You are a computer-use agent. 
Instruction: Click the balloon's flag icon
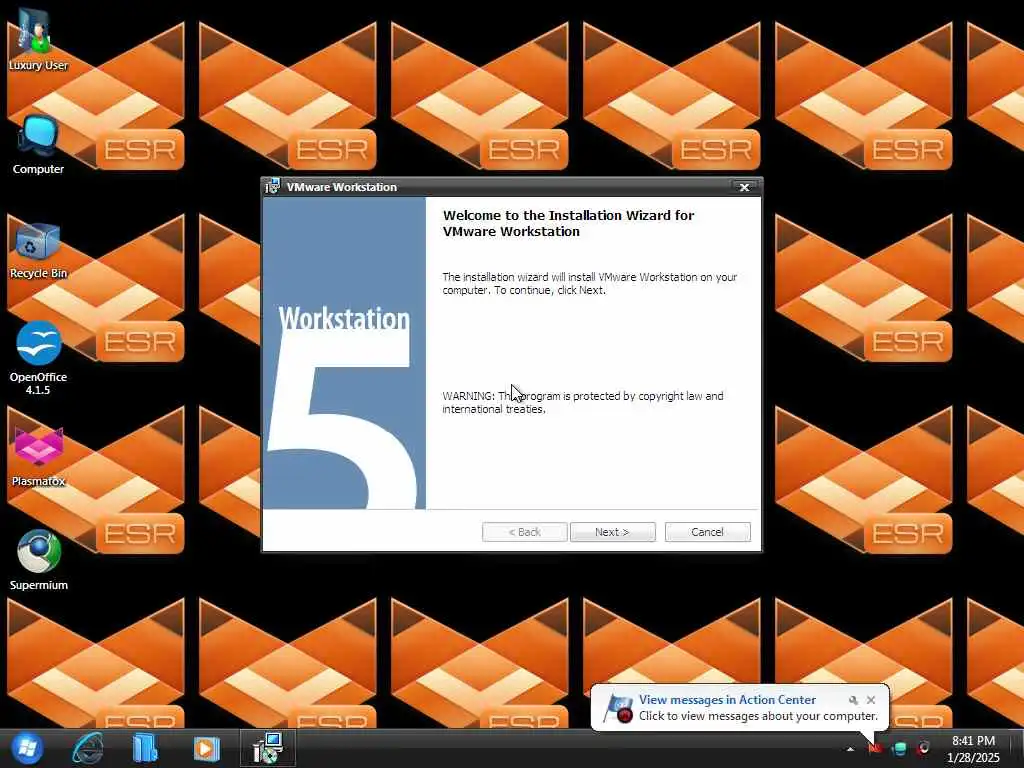(618, 709)
